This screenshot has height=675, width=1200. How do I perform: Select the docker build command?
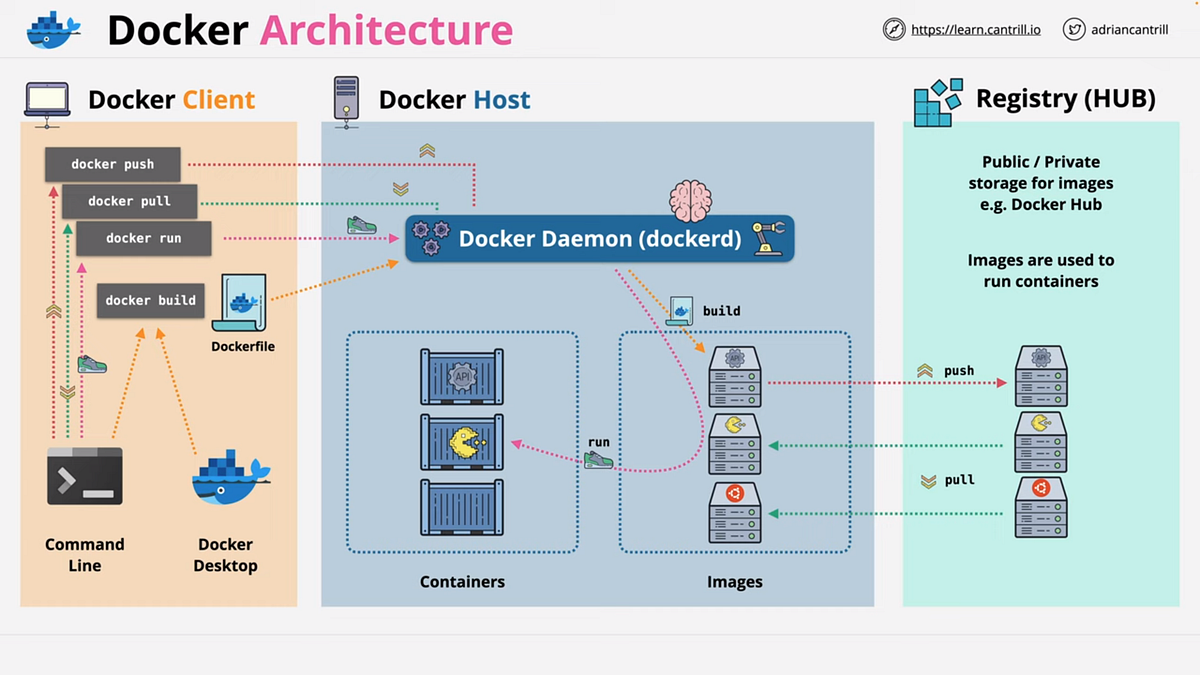(x=150, y=300)
